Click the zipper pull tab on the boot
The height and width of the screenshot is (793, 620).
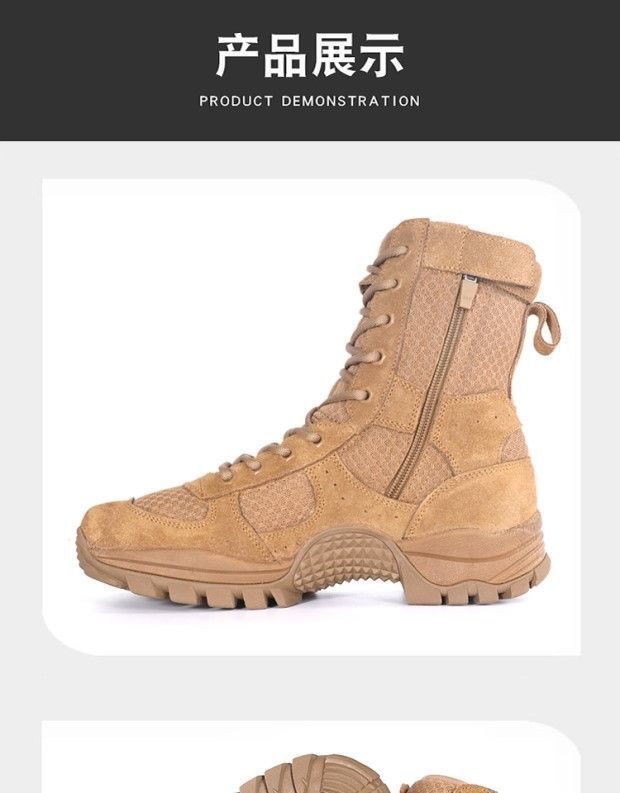470,291
